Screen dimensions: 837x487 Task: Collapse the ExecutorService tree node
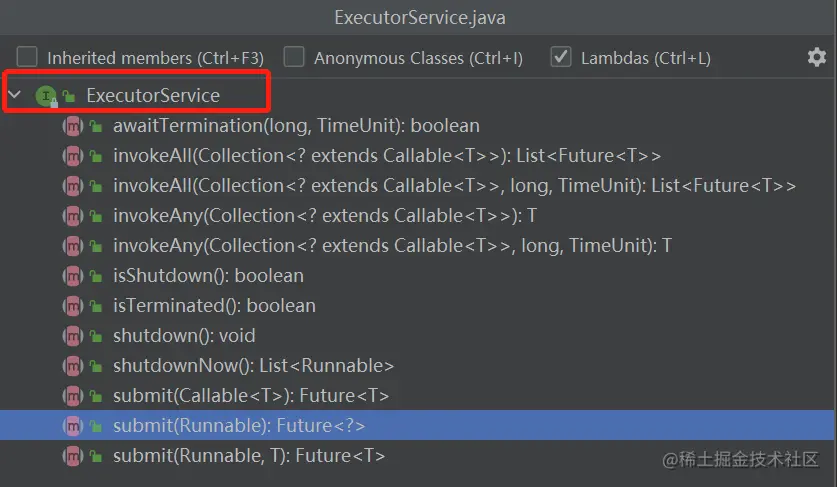14,95
